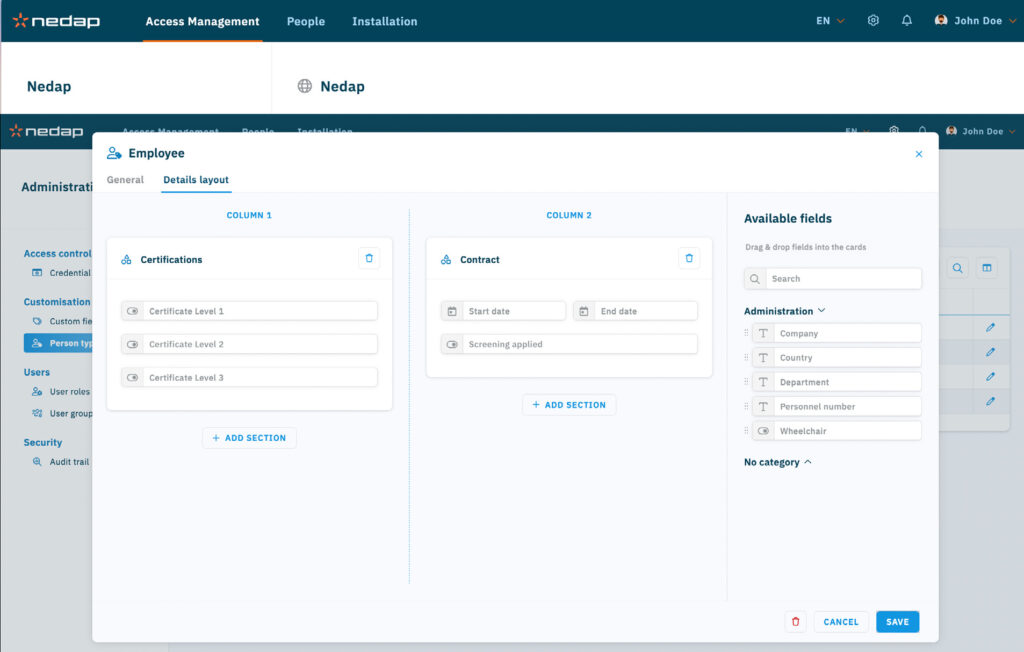Toggle the Screening applied field
The height and width of the screenshot is (652, 1024).
pos(452,344)
